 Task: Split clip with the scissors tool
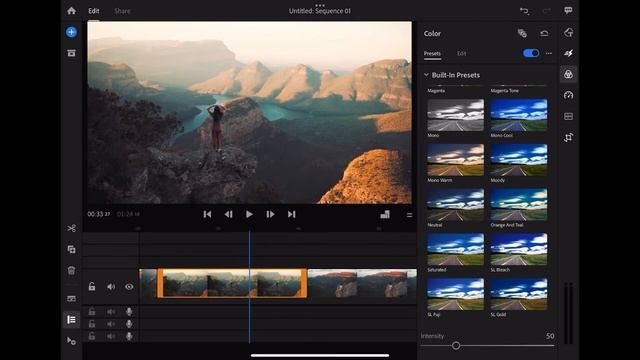click(71, 228)
